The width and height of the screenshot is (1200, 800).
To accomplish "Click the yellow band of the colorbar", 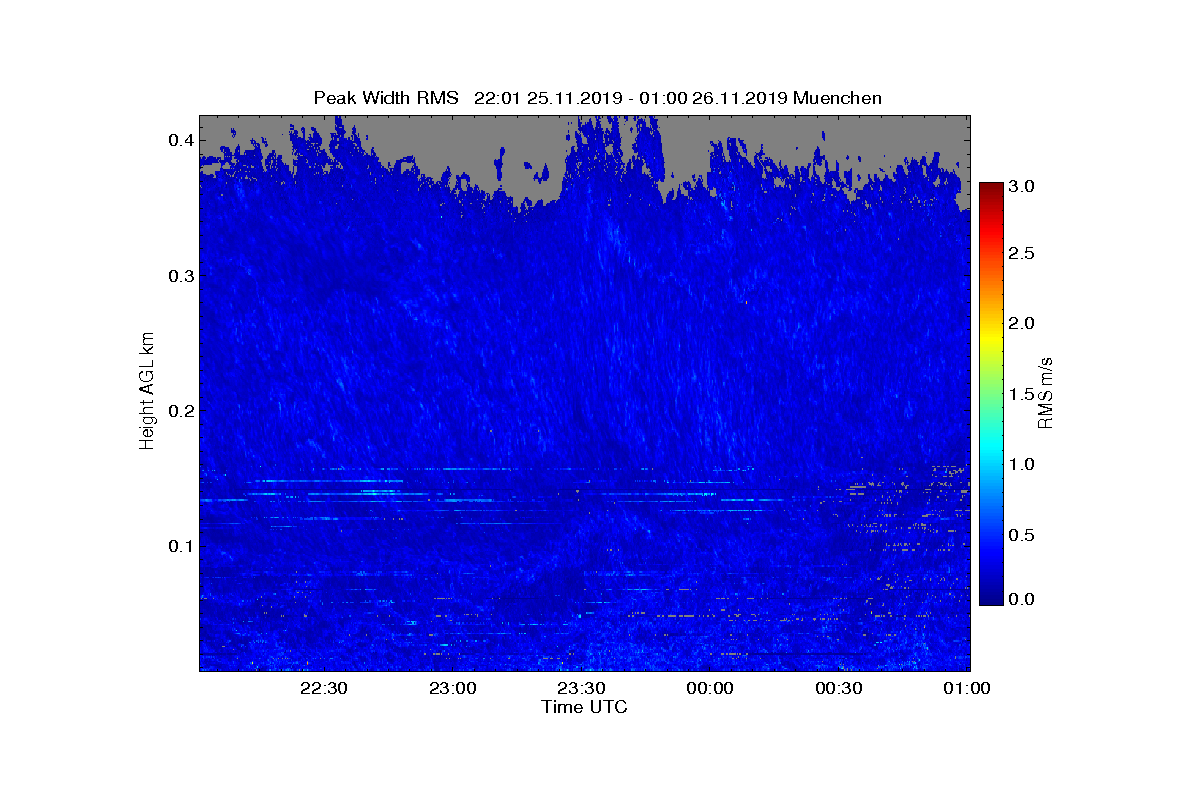I will [x=991, y=340].
